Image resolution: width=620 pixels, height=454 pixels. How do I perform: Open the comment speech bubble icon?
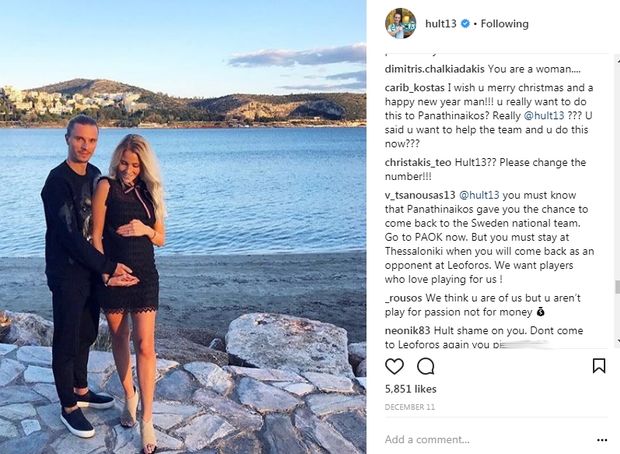[x=426, y=366]
